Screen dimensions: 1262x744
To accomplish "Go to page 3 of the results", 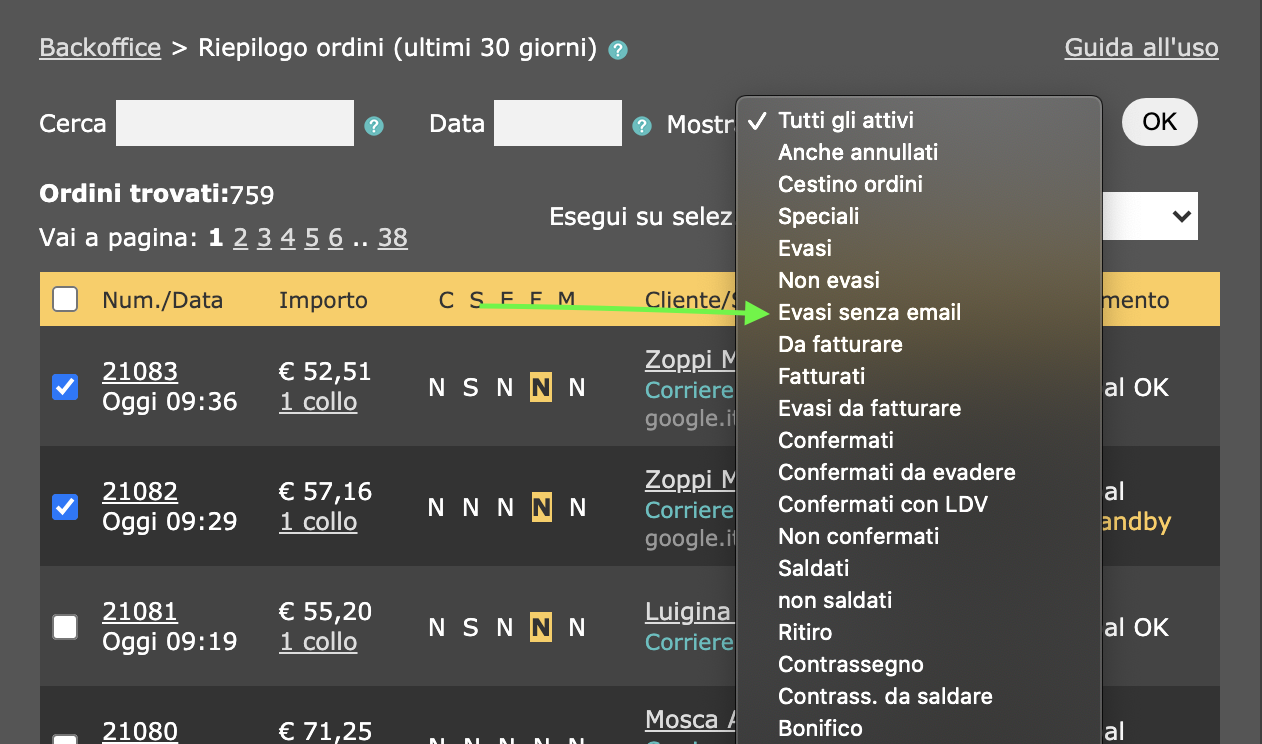I will coord(264,238).
